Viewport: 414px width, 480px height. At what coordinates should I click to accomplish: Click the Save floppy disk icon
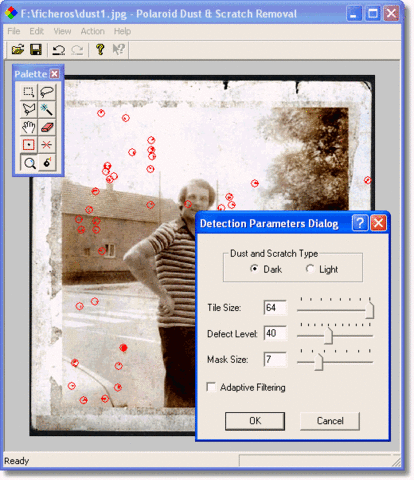36,50
